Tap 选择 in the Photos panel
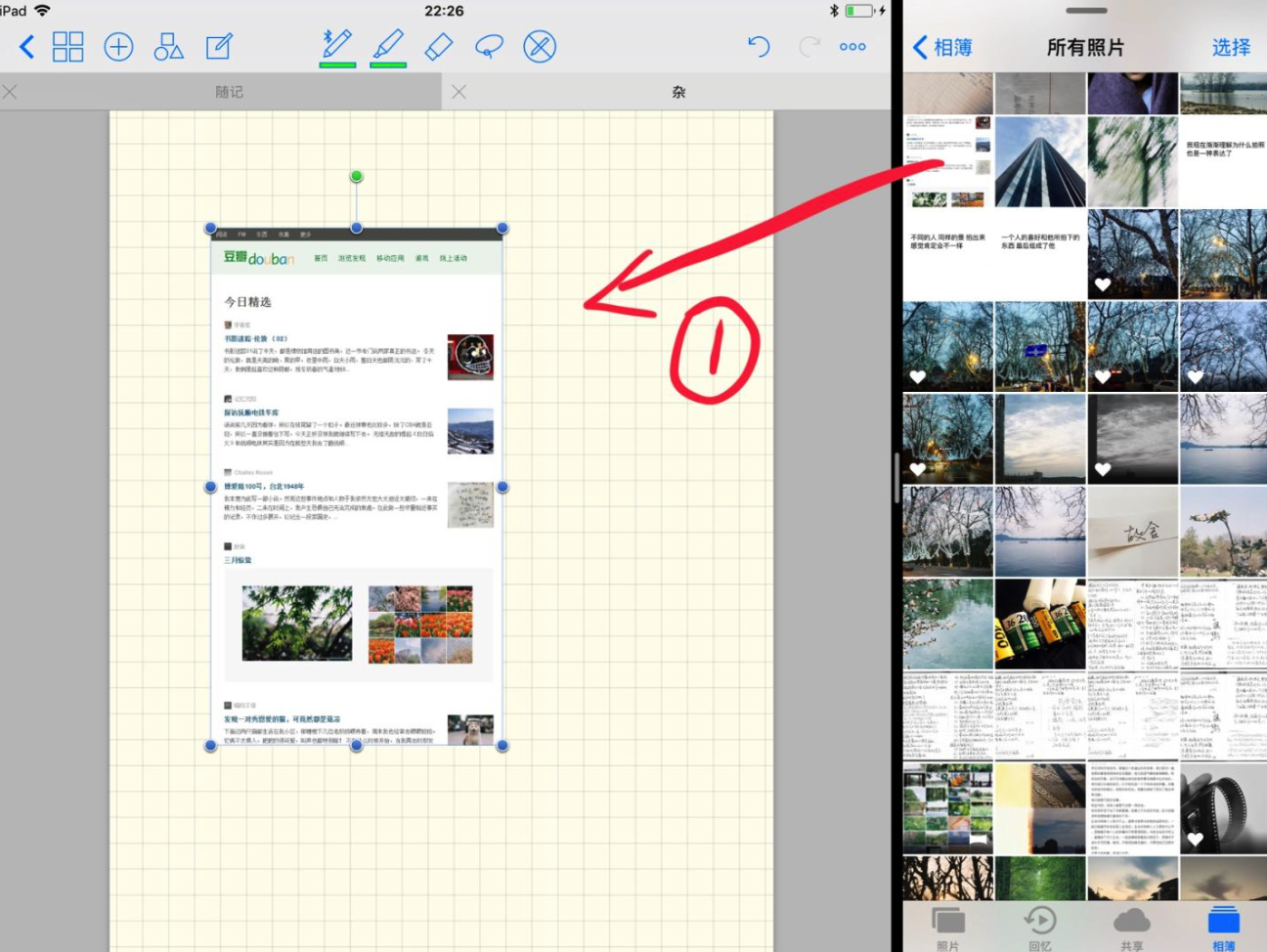1267x952 pixels. pyautogui.click(x=1231, y=48)
